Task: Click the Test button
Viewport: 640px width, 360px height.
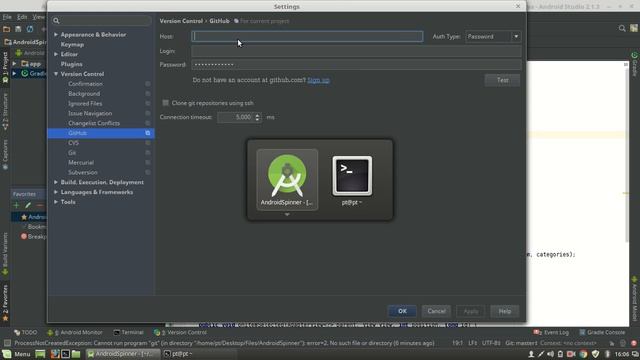Action: 502,80
